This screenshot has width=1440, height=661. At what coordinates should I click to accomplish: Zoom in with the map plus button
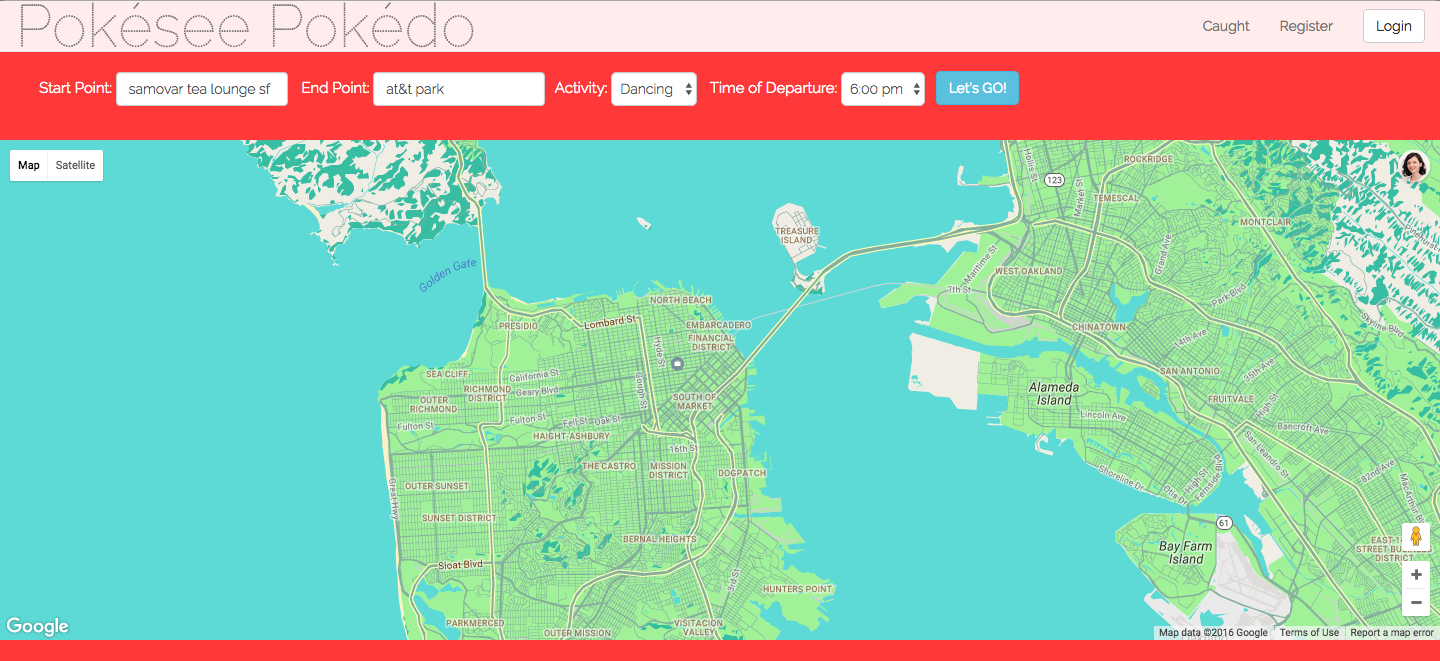click(x=1416, y=575)
